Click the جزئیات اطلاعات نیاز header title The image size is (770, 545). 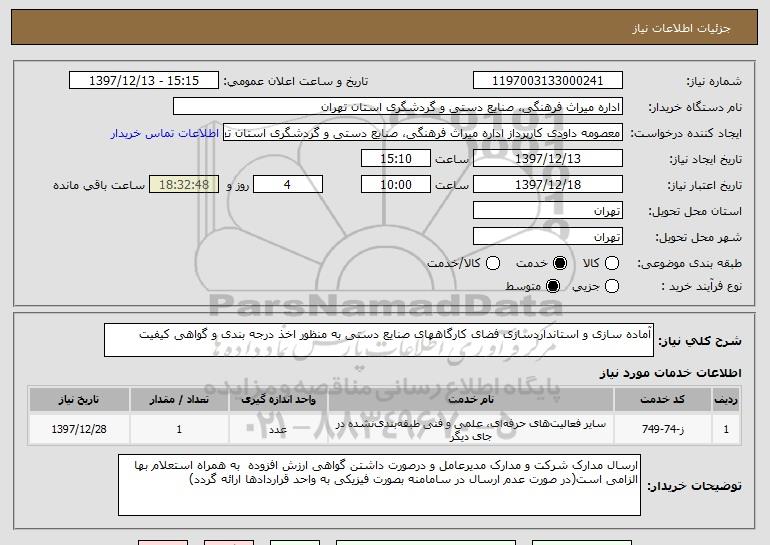pyautogui.click(x=681, y=28)
